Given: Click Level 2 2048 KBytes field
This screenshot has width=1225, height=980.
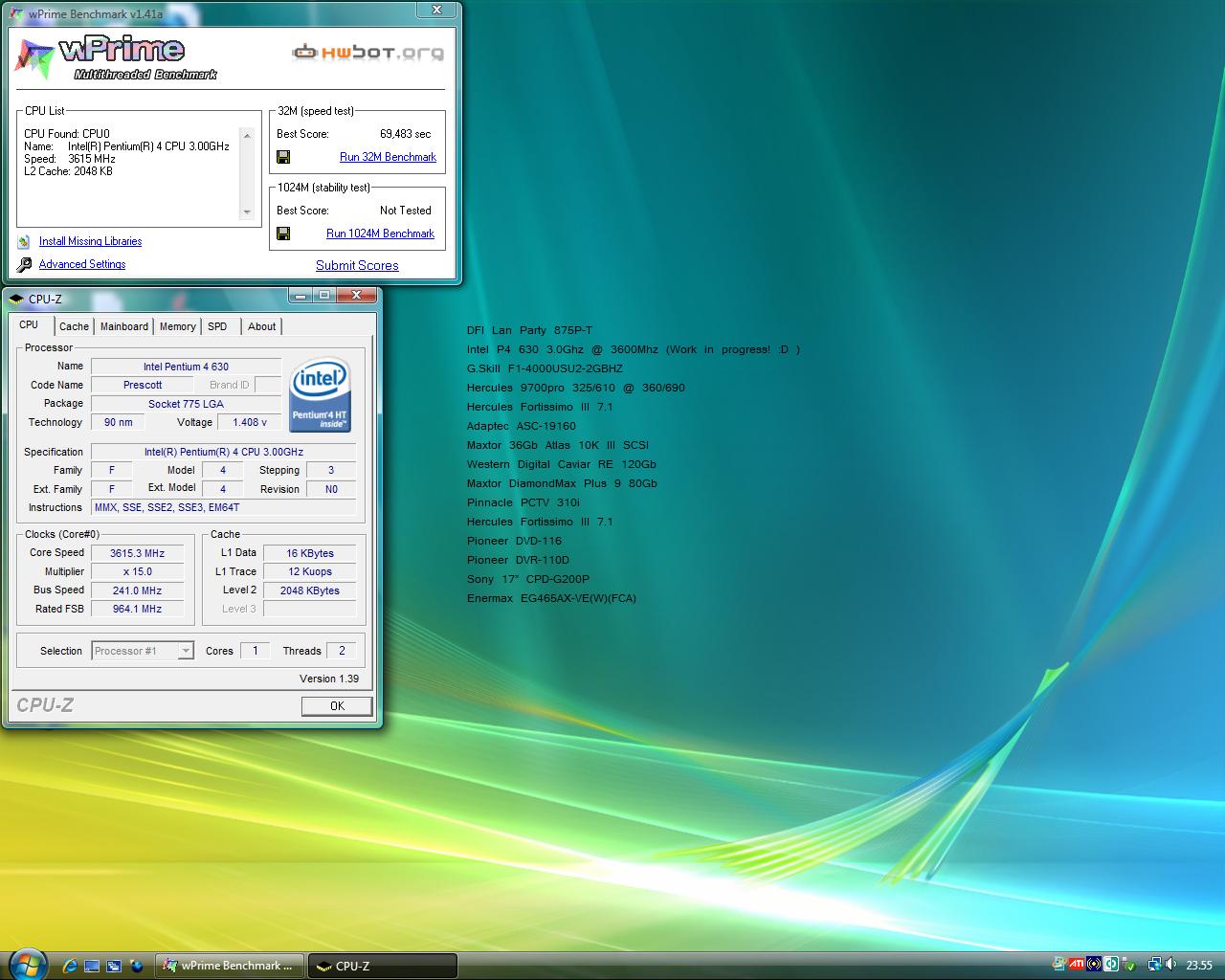Looking at the screenshot, I should click(x=310, y=590).
